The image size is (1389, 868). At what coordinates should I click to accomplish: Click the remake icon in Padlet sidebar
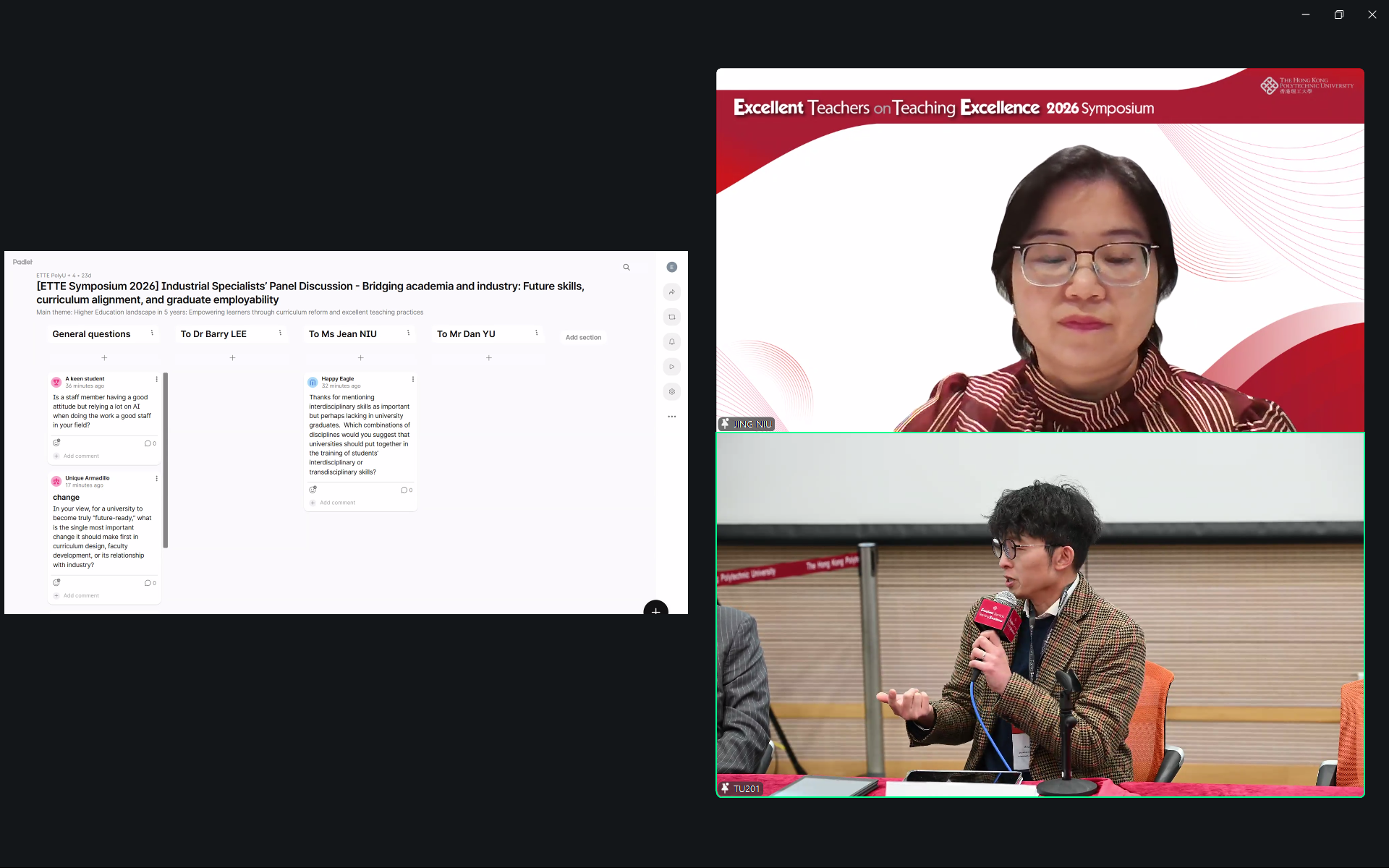click(672, 317)
